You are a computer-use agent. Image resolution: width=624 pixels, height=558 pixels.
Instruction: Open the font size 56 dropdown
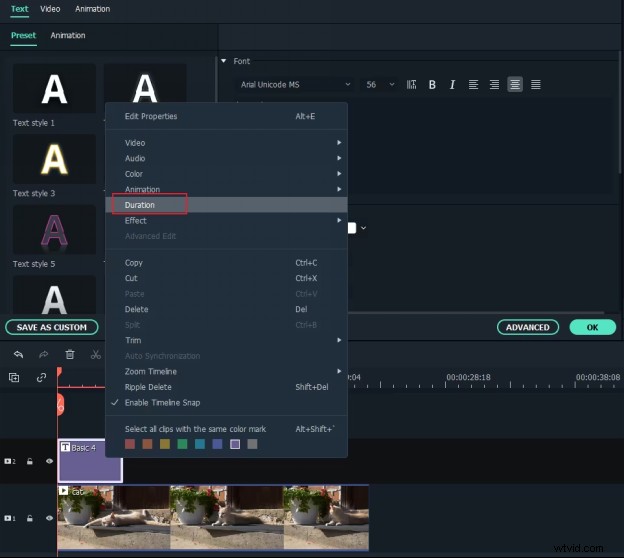point(380,84)
